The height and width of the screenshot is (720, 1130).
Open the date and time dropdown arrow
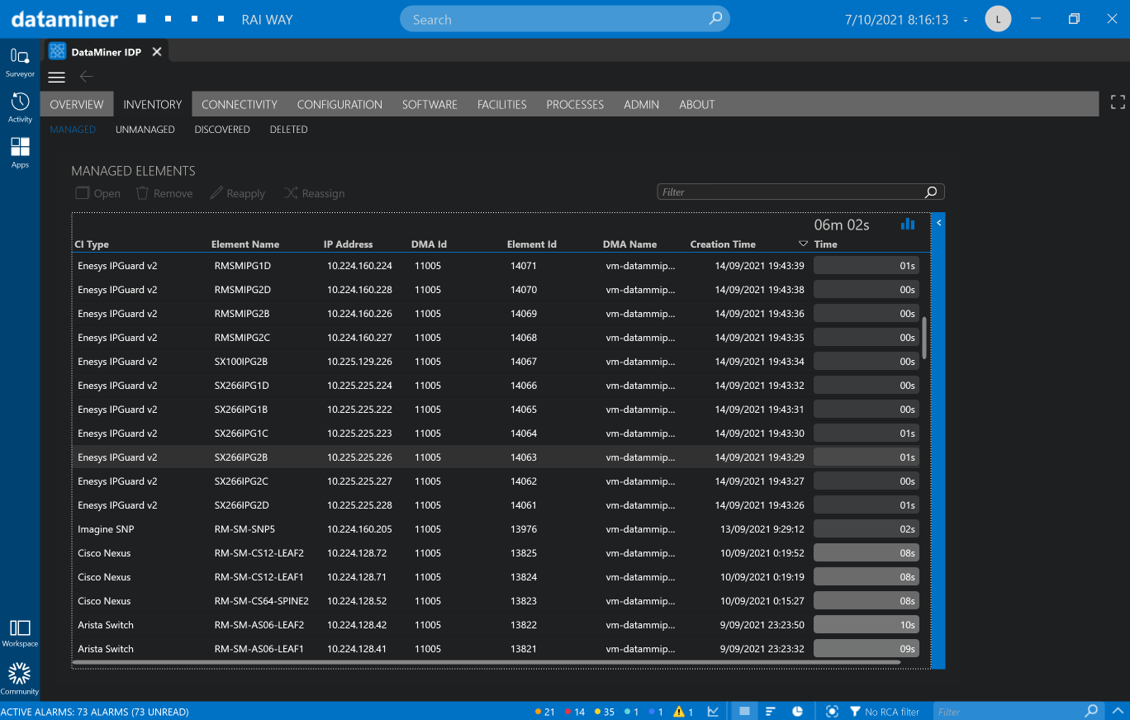click(966, 20)
